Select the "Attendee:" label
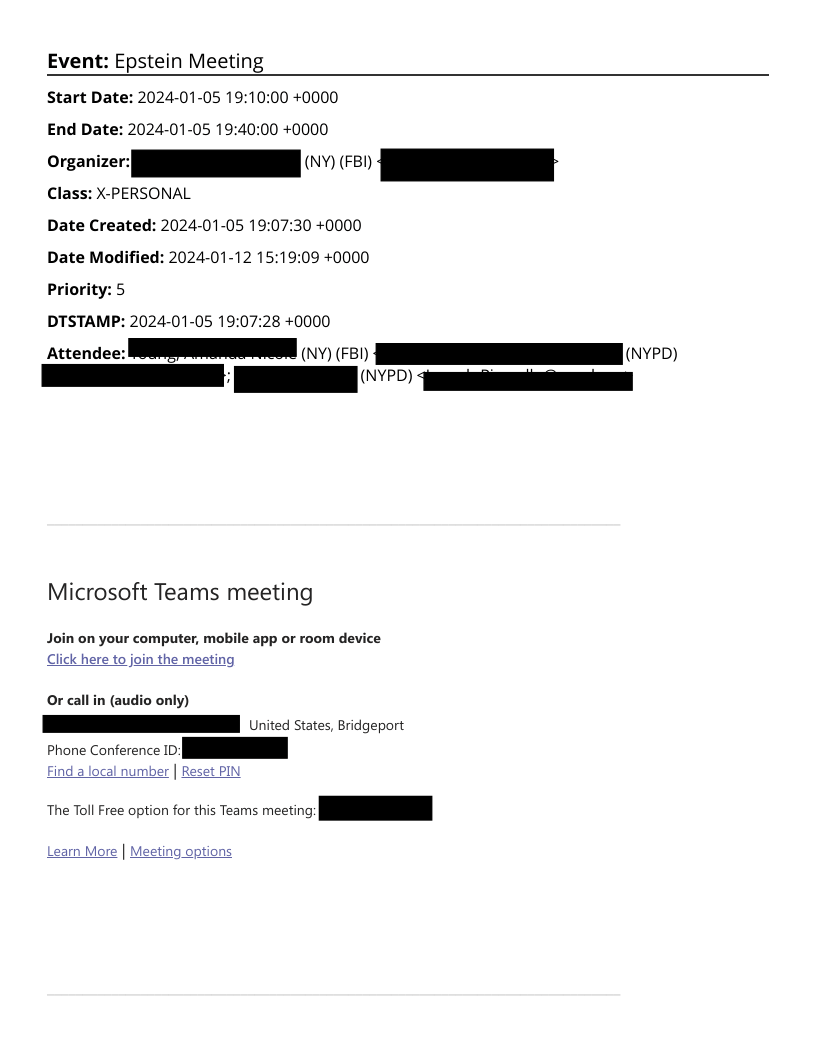 point(86,354)
